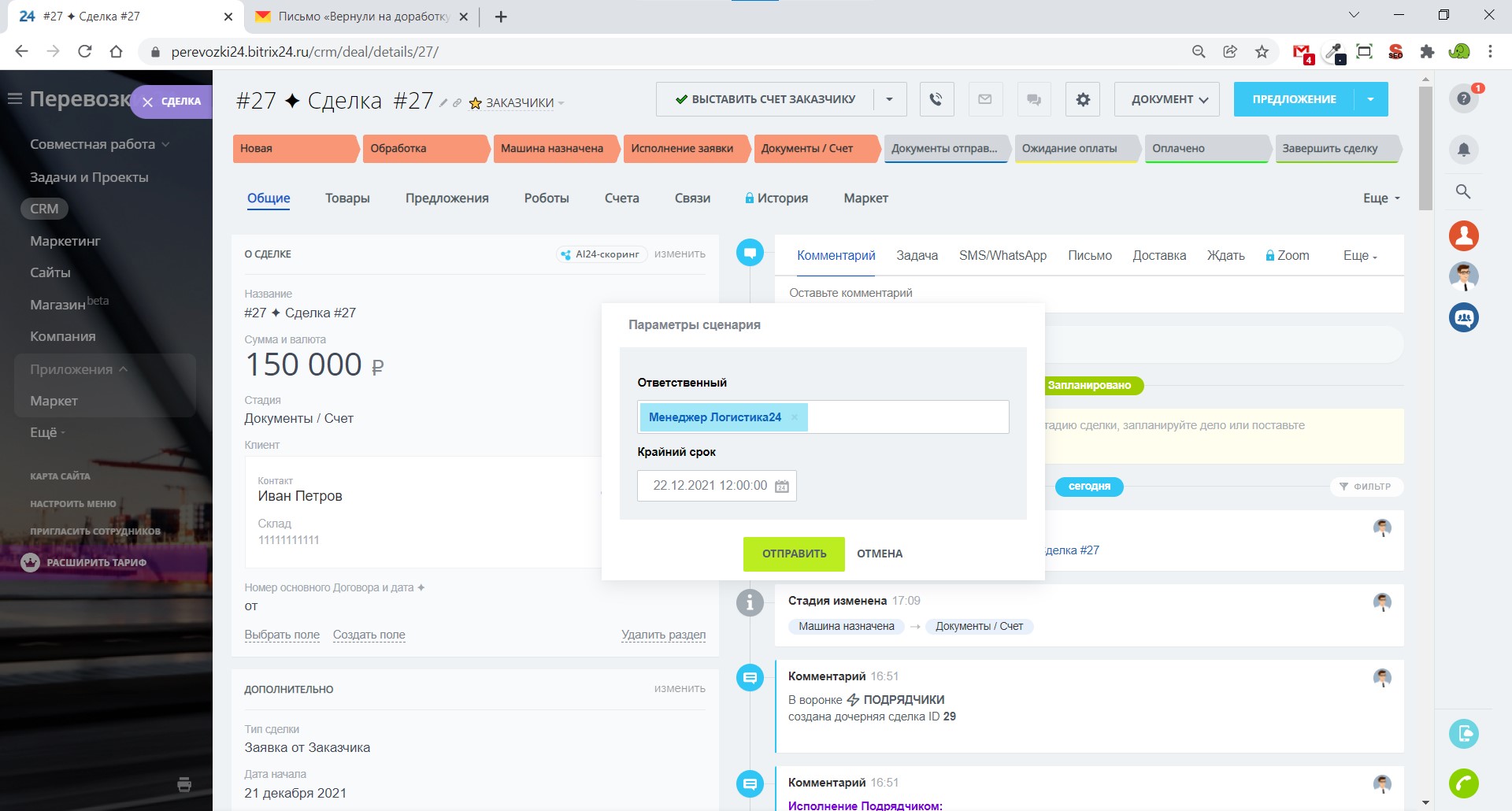Expand the Выставить счет заказчику arrow menu
This screenshot has height=811, width=1512.
click(889, 99)
